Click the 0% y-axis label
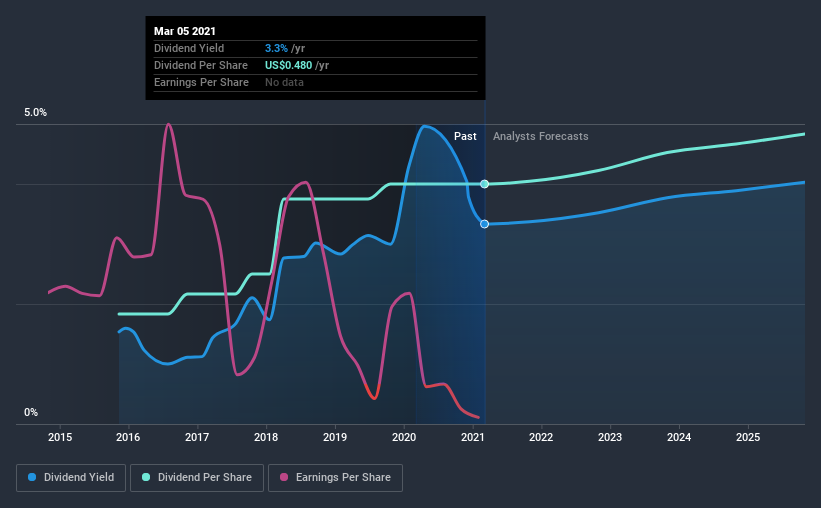 pos(30,412)
